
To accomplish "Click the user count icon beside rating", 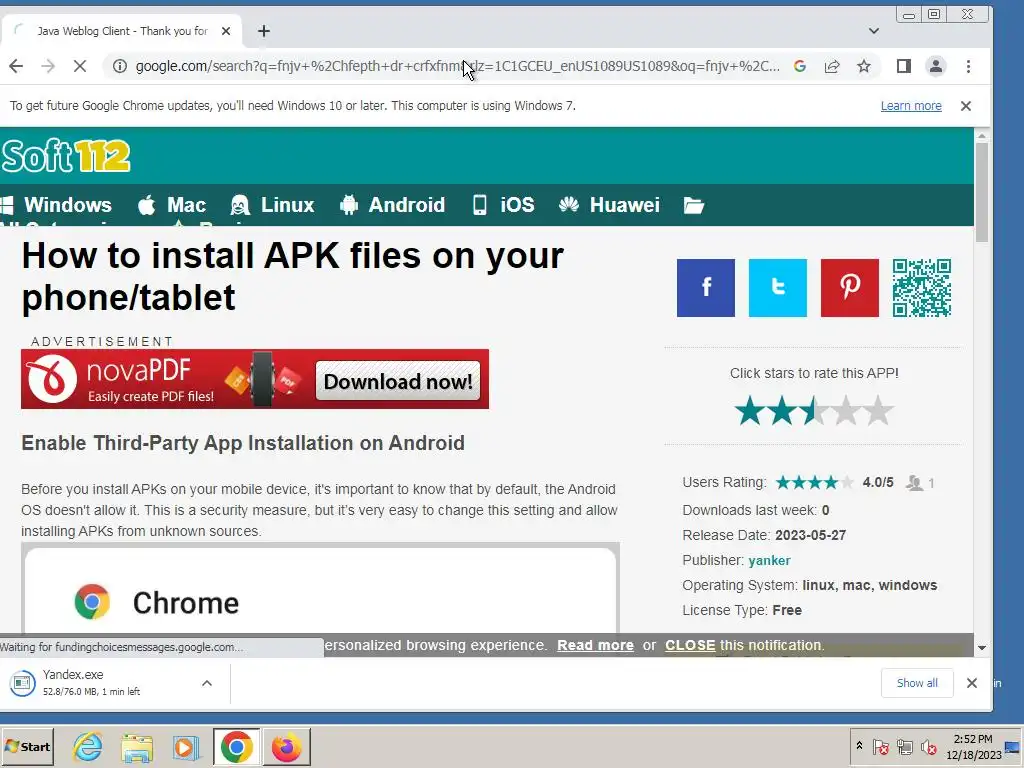I will [915, 483].
